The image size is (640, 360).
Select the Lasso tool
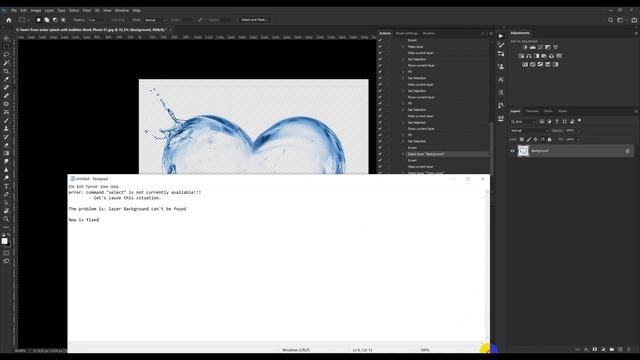click(6, 55)
